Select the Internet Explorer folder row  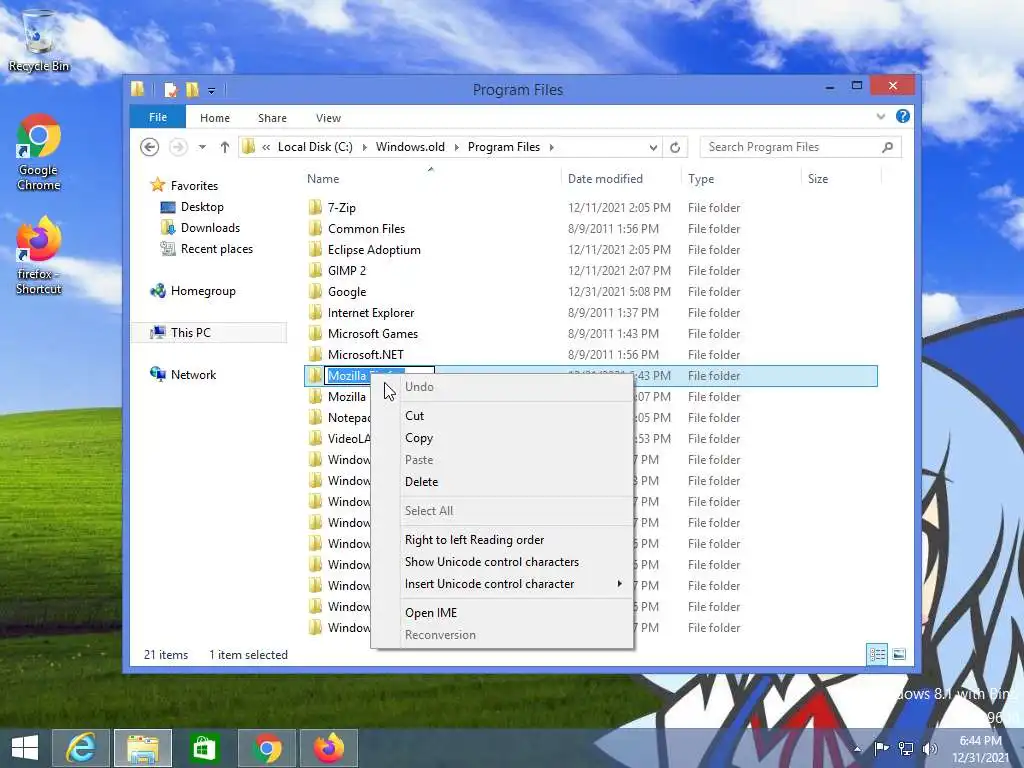(591, 313)
